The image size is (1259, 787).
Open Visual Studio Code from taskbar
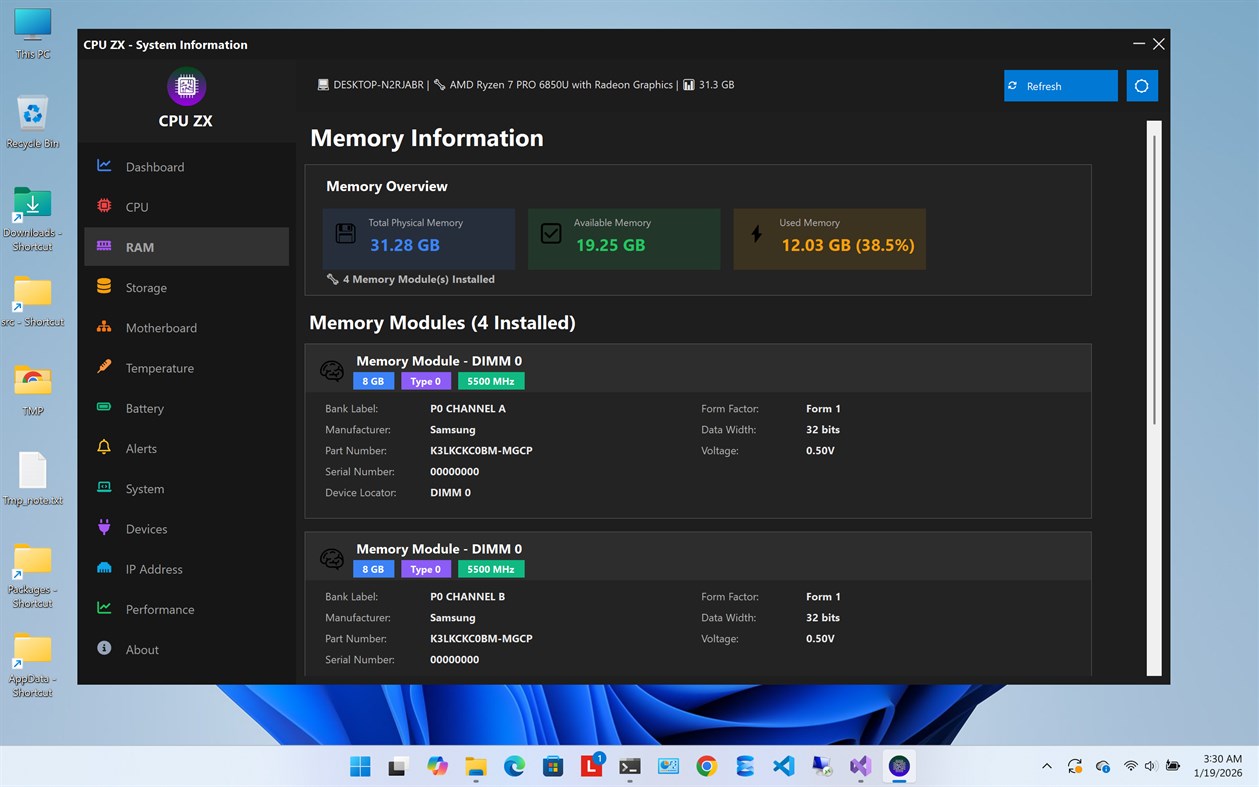[784, 767]
